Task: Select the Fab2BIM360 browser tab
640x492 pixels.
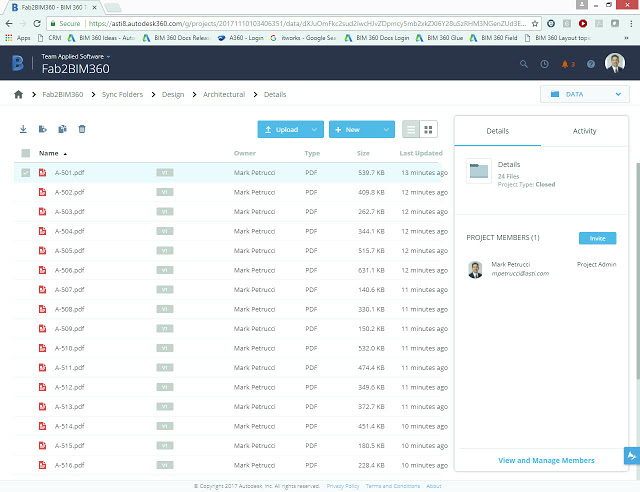Action: (x=54, y=7)
